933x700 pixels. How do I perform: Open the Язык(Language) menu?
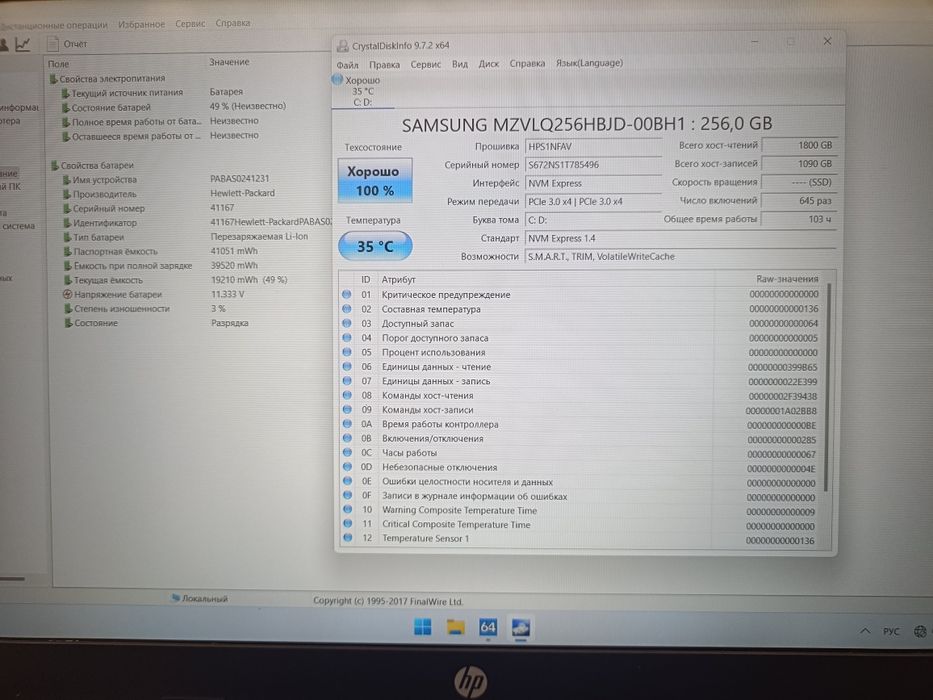pos(589,62)
